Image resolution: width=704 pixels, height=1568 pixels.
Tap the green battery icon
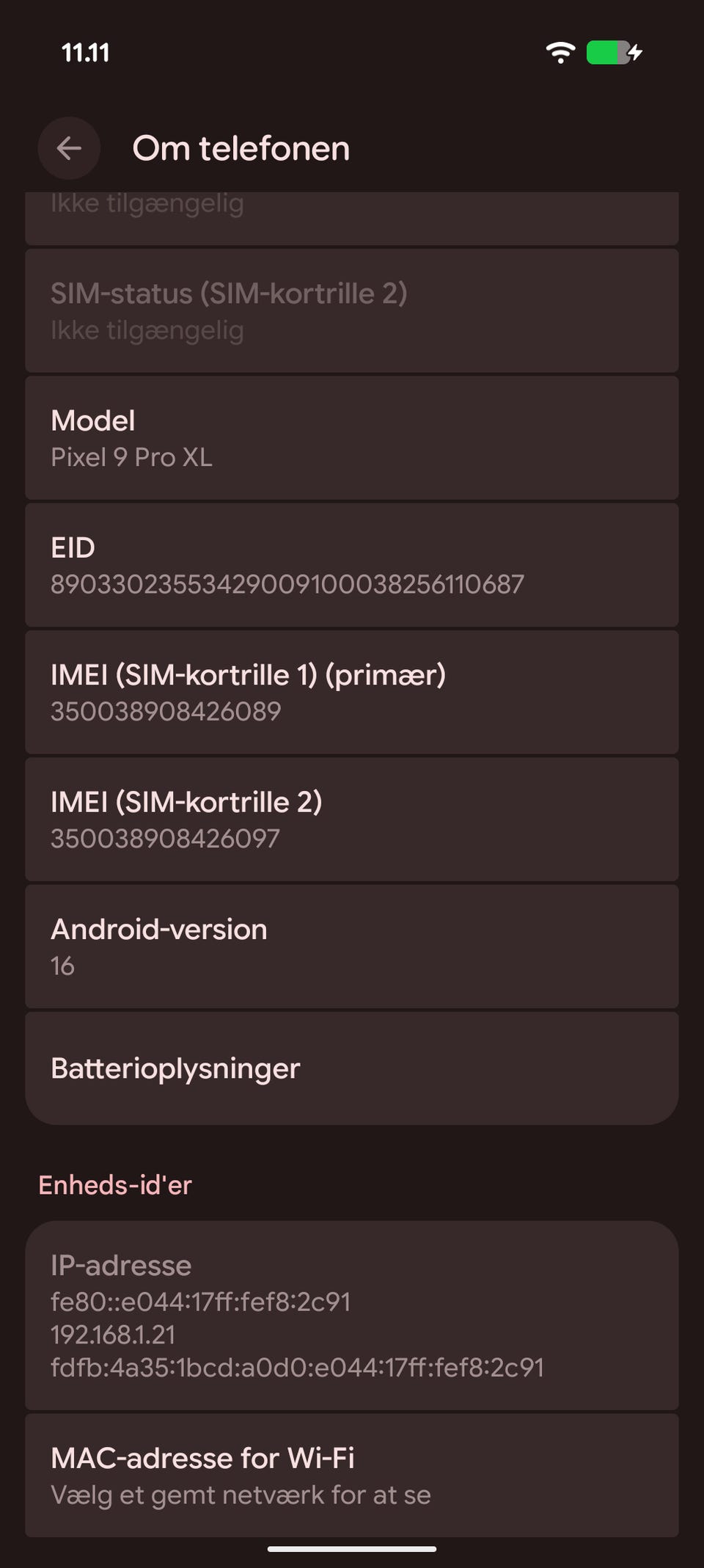[607, 53]
